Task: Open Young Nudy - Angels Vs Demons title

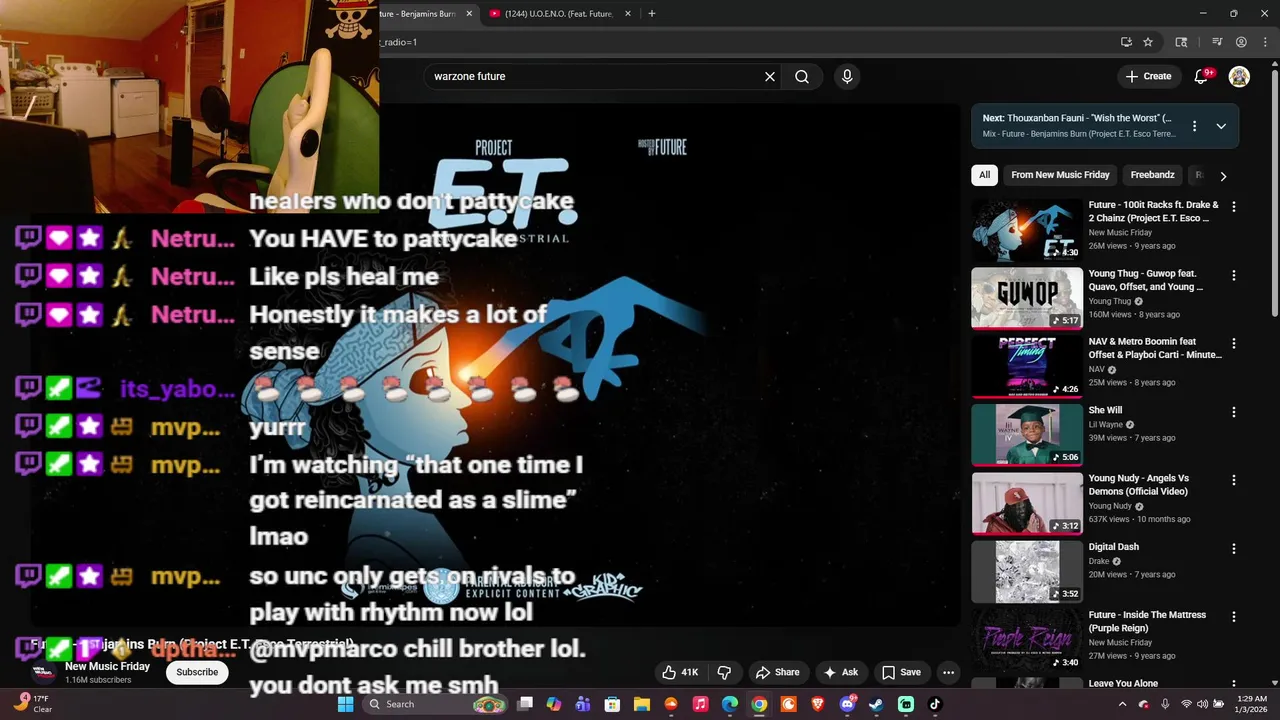Action: (1138, 485)
